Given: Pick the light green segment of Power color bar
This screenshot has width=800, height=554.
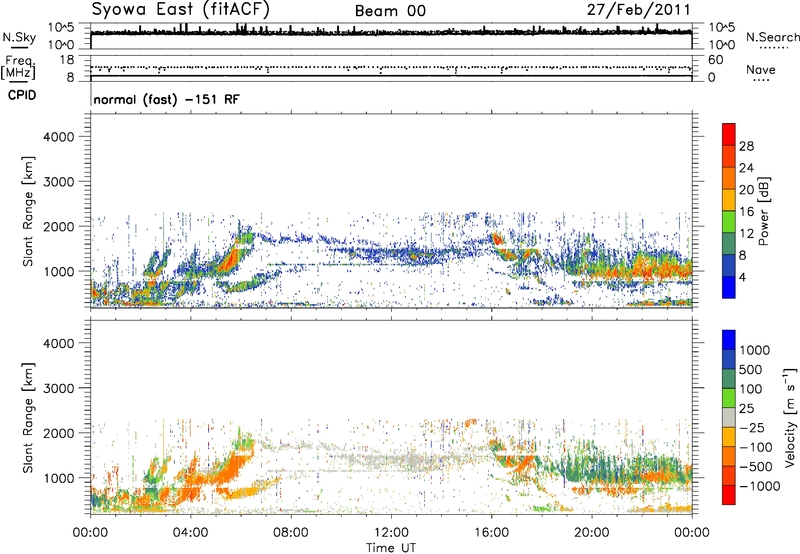Looking at the screenshot, I should coord(729,222).
